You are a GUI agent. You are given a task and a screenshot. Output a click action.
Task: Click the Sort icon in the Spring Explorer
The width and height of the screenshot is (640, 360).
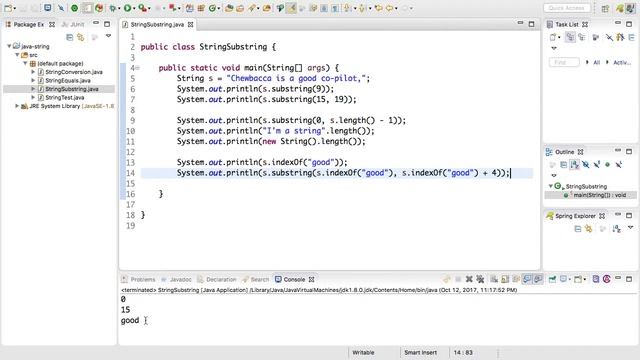(617, 229)
